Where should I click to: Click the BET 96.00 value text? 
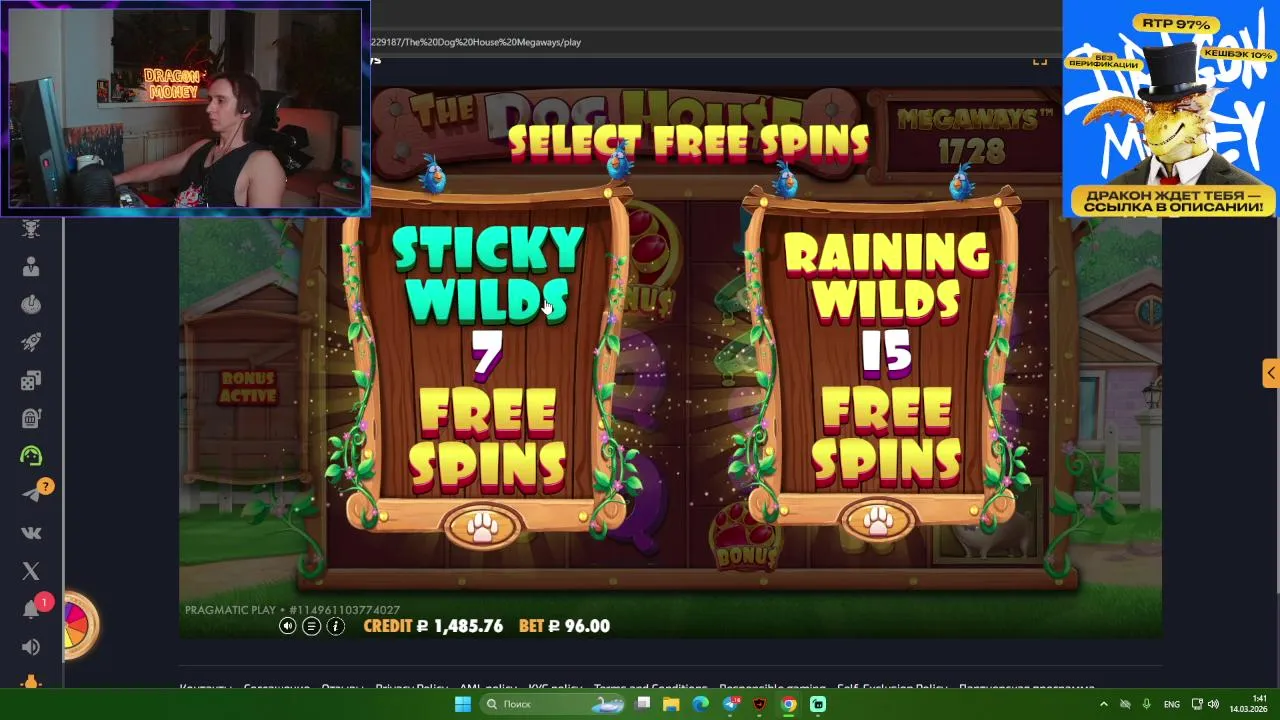[564, 626]
